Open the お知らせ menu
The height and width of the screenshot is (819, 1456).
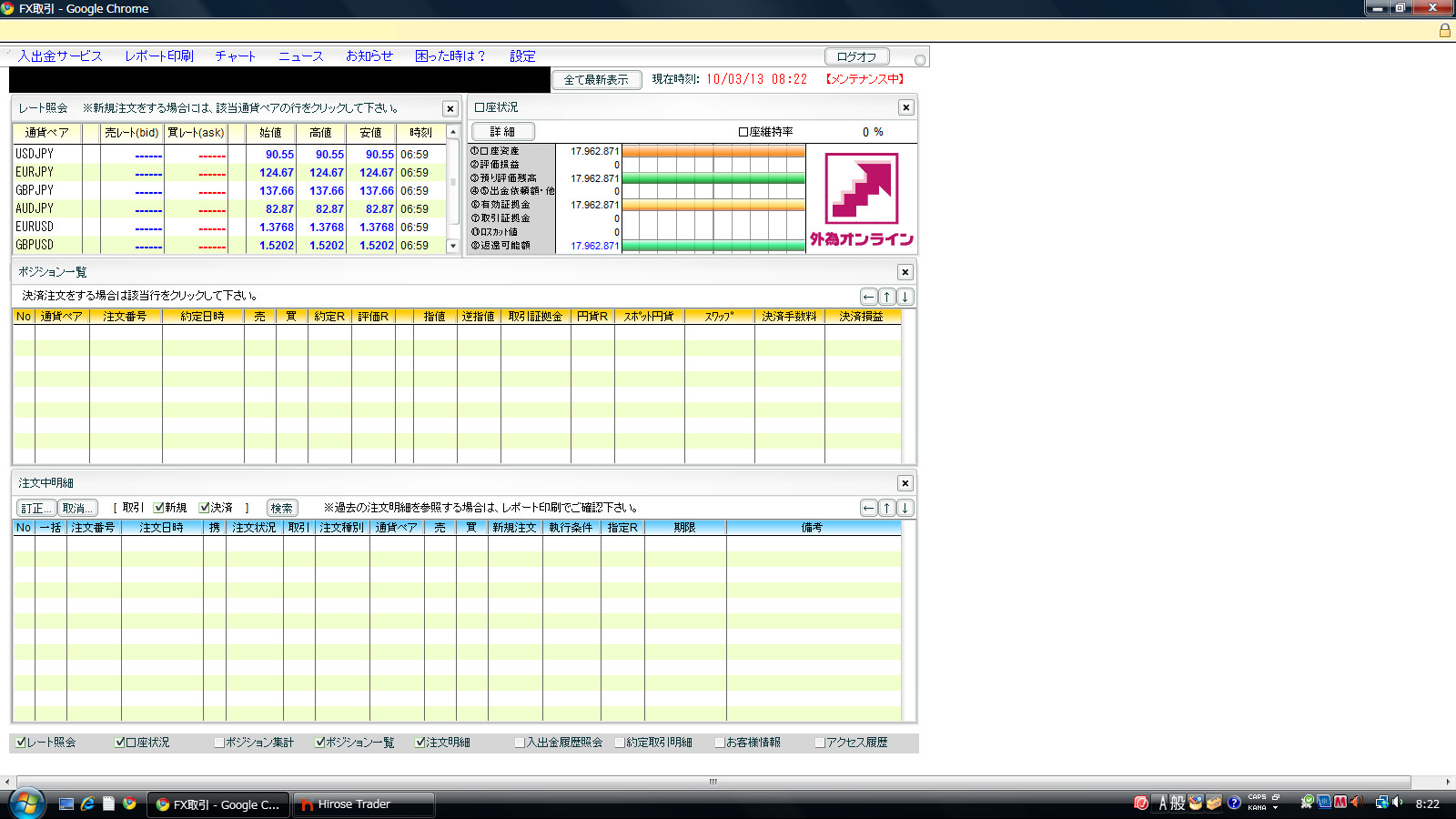(369, 56)
